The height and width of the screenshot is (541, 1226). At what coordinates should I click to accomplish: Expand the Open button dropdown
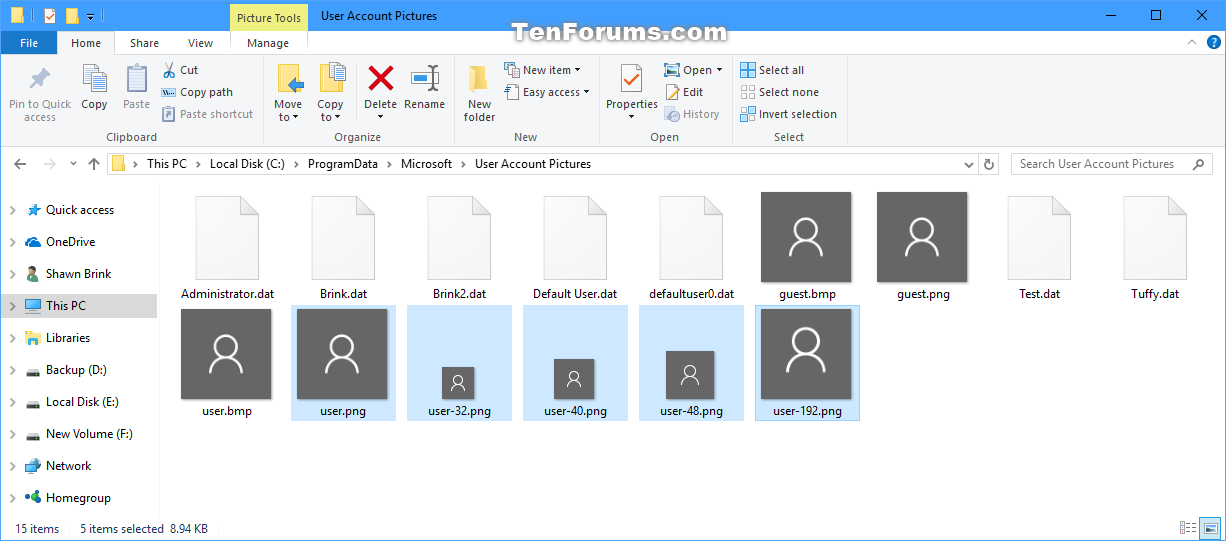coord(719,70)
